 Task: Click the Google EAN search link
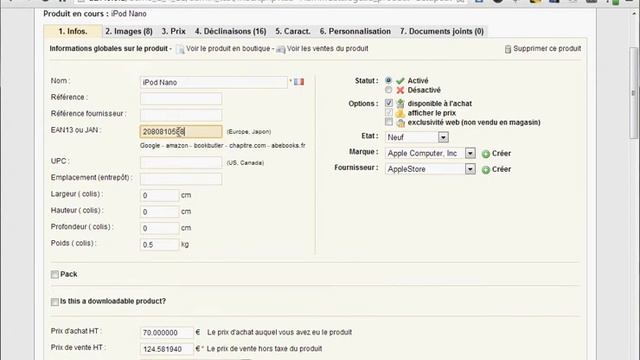point(150,145)
